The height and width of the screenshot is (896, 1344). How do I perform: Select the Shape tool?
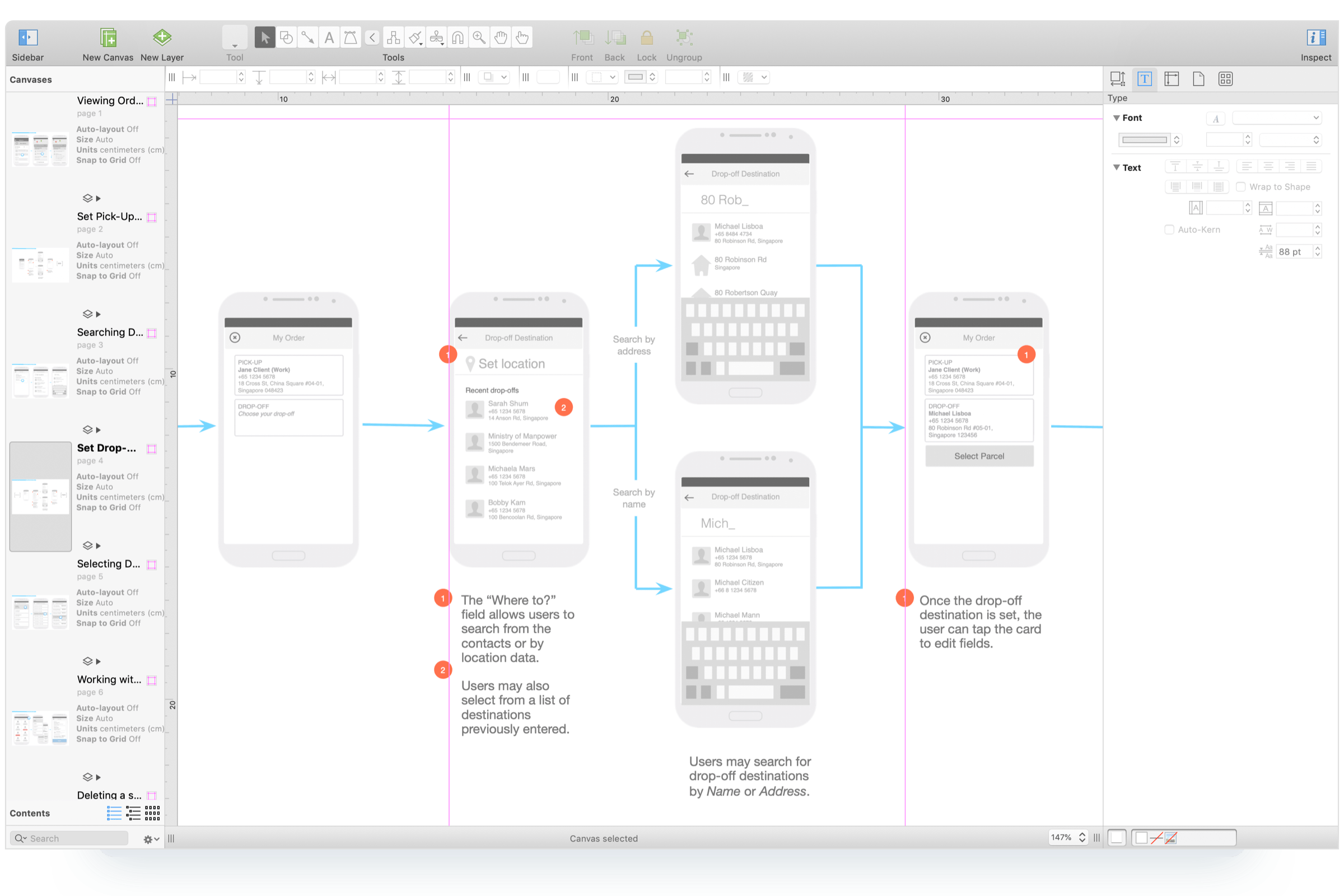point(286,38)
